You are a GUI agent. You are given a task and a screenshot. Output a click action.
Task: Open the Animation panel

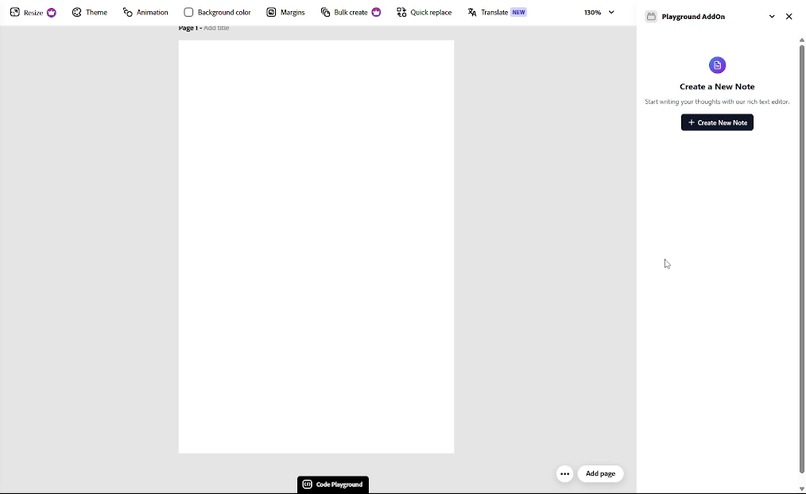point(145,12)
